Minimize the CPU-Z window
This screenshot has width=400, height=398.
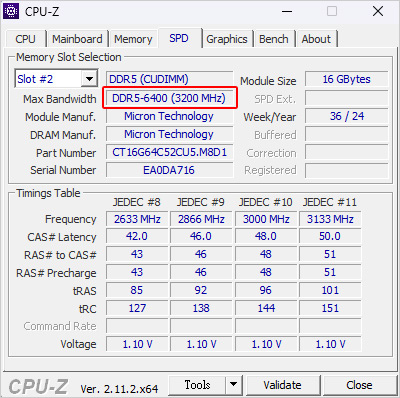click(x=287, y=11)
